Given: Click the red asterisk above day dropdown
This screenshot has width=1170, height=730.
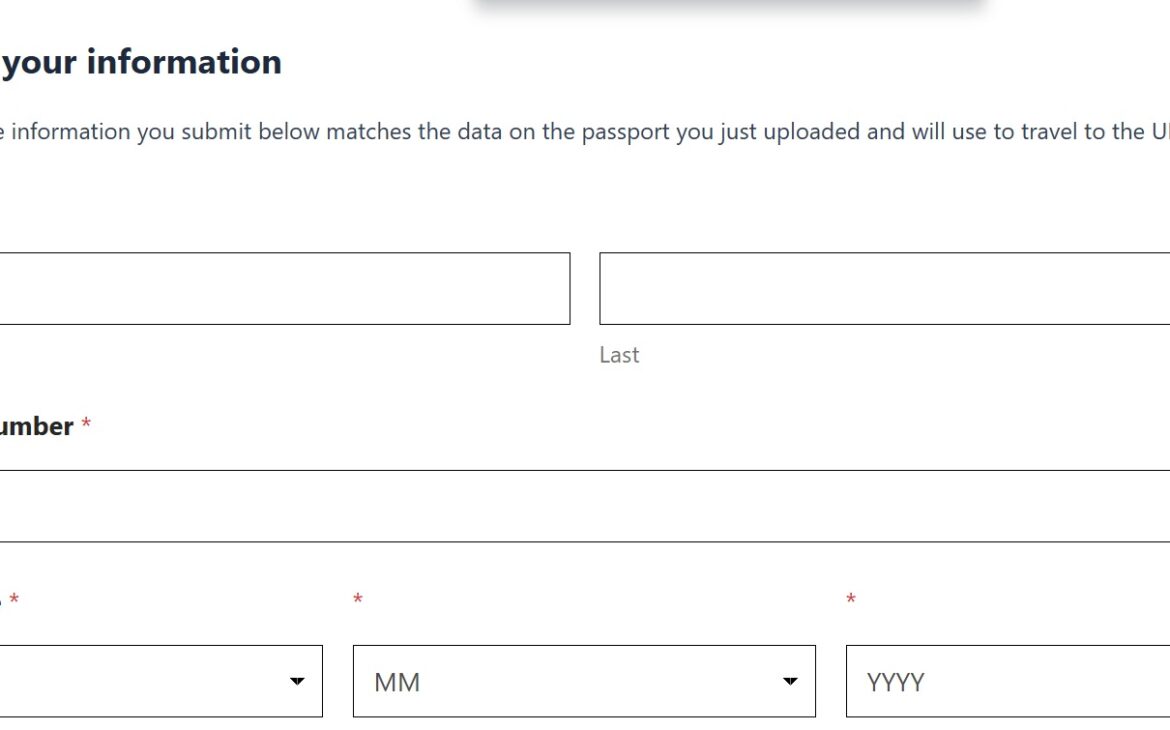Looking at the screenshot, I should [x=14, y=600].
